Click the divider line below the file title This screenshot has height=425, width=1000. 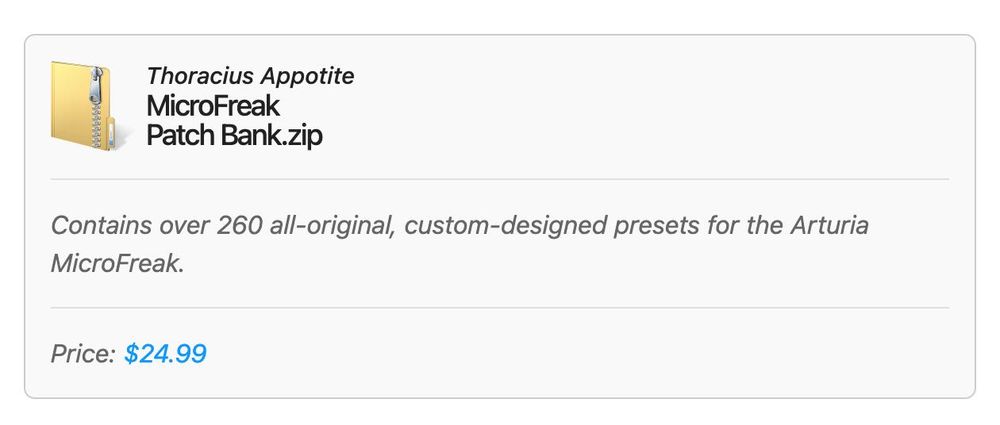pos(500,180)
